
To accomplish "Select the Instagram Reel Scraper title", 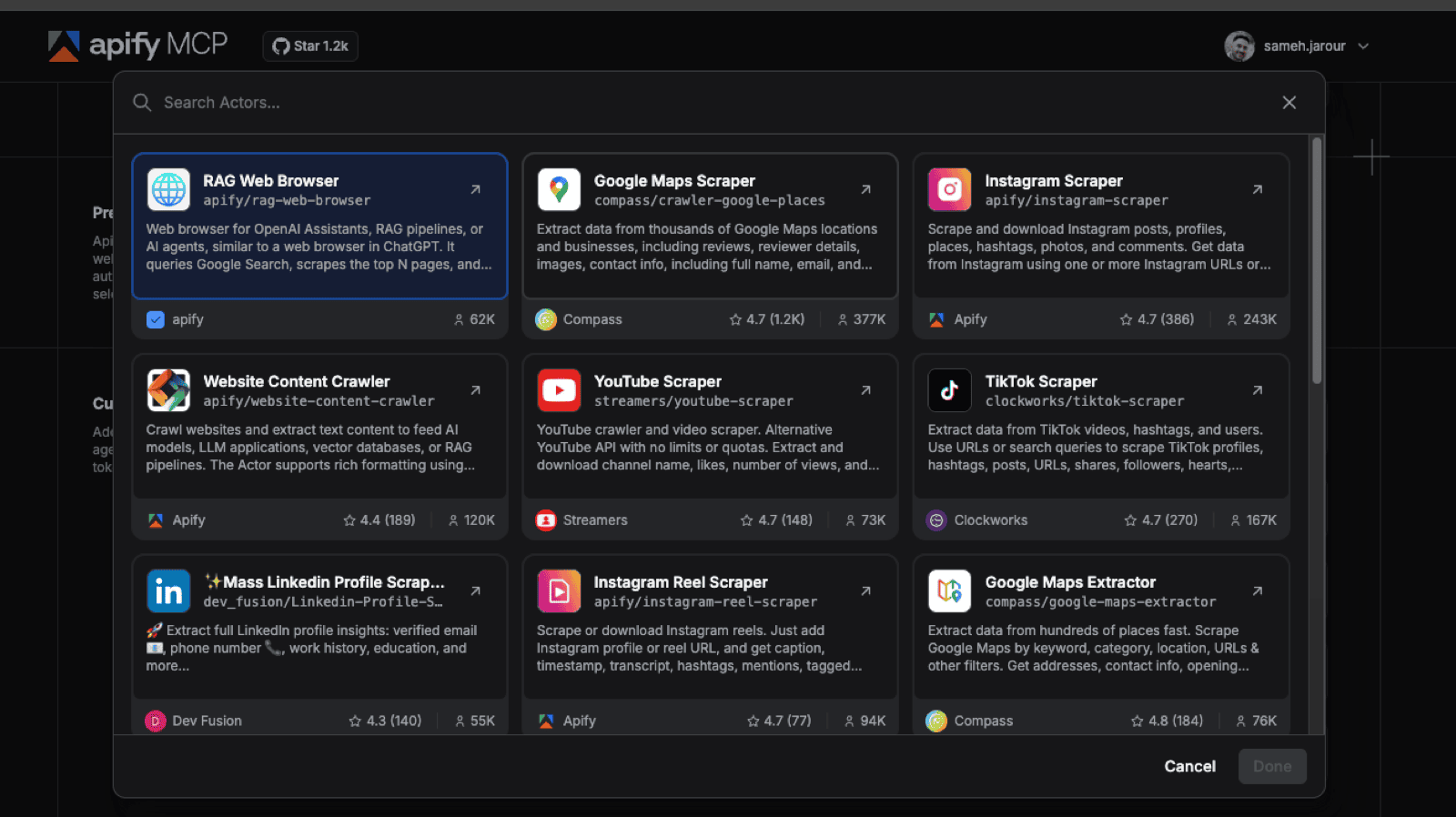I will coord(681,582).
